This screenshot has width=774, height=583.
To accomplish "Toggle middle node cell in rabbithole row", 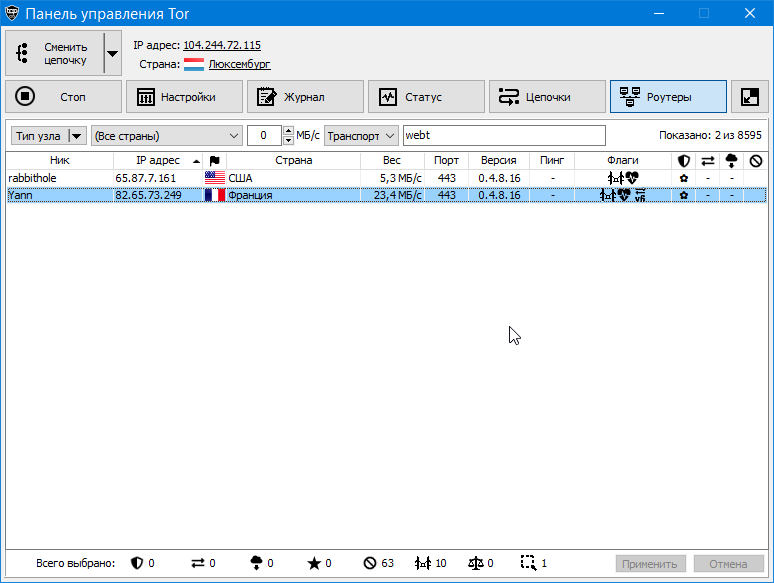I will [x=708, y=178].
